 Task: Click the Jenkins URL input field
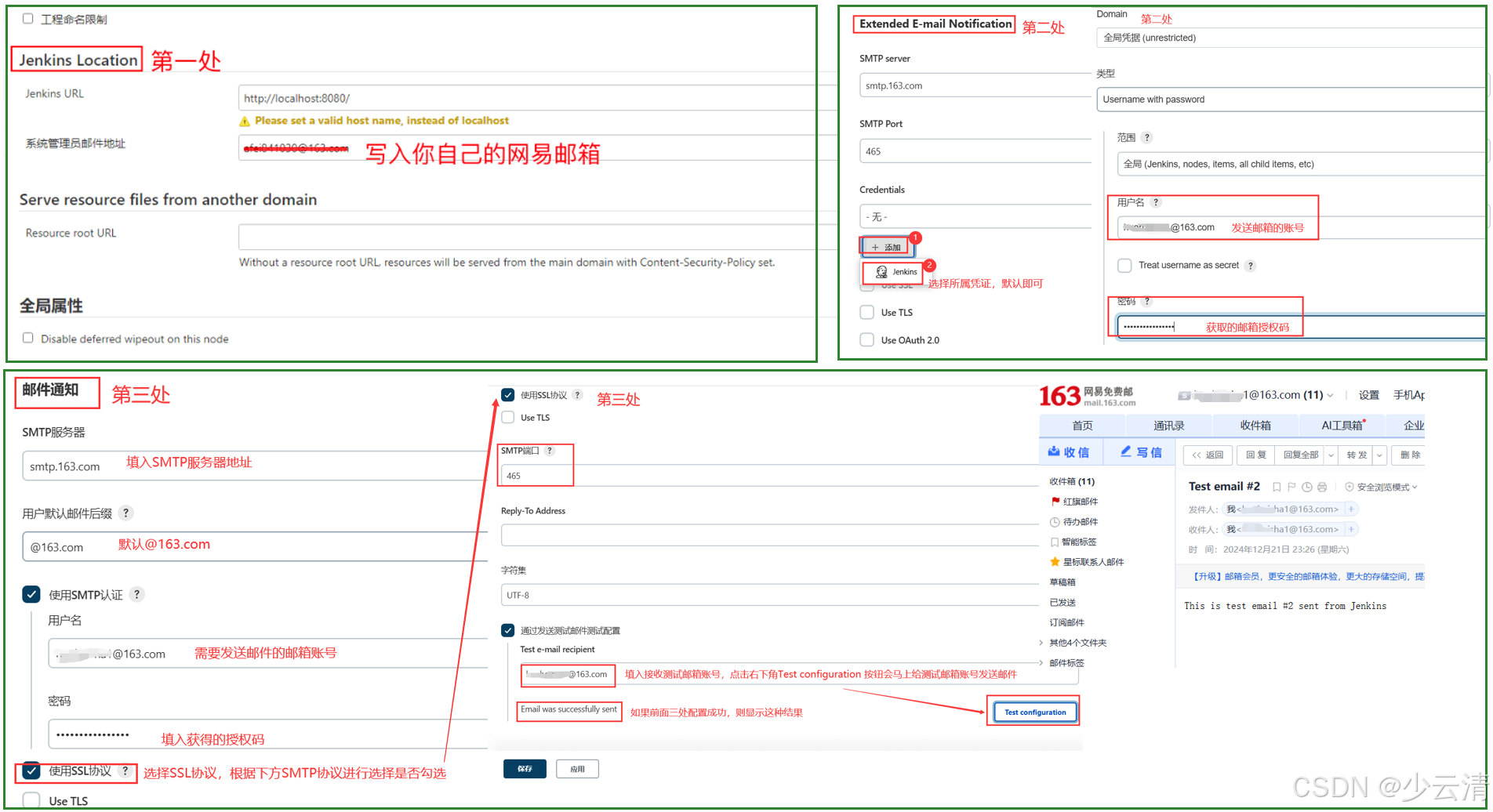538,98
